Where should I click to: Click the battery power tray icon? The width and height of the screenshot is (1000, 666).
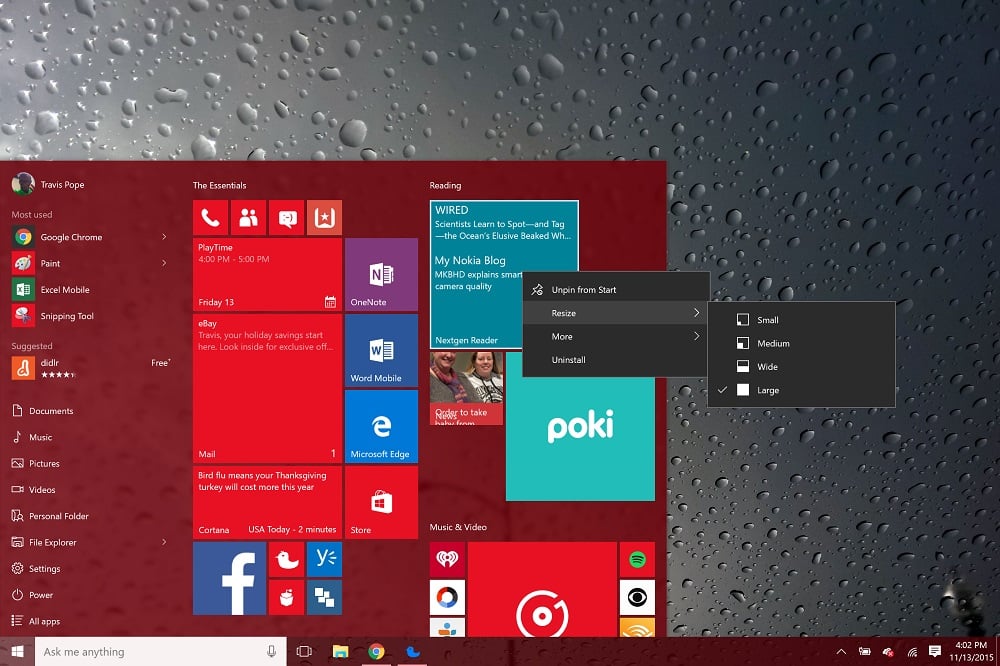coord(864,651)
